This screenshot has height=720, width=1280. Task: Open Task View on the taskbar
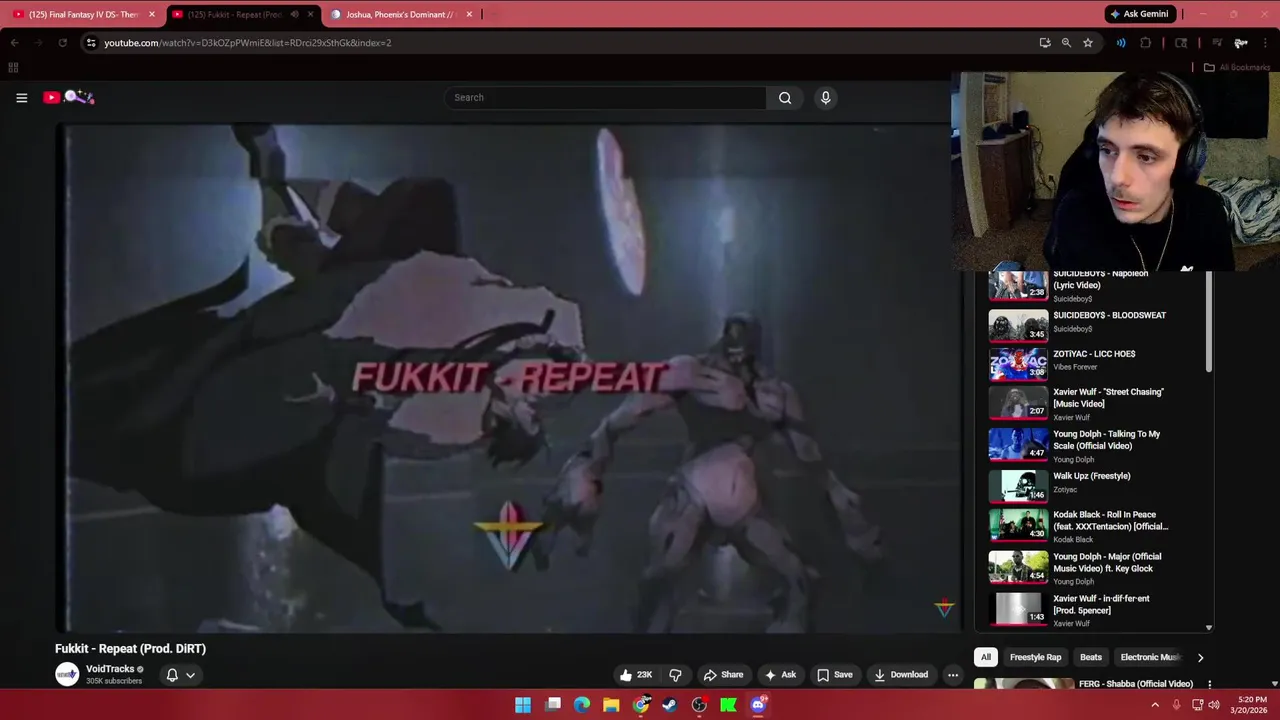coord(553,705)
